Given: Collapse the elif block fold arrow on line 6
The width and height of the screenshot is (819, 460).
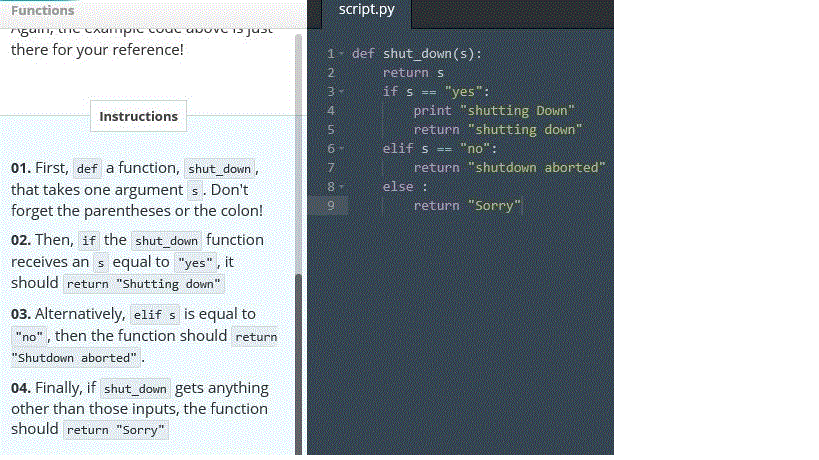Looking at the screenshot, I should (x=342, y=149).
